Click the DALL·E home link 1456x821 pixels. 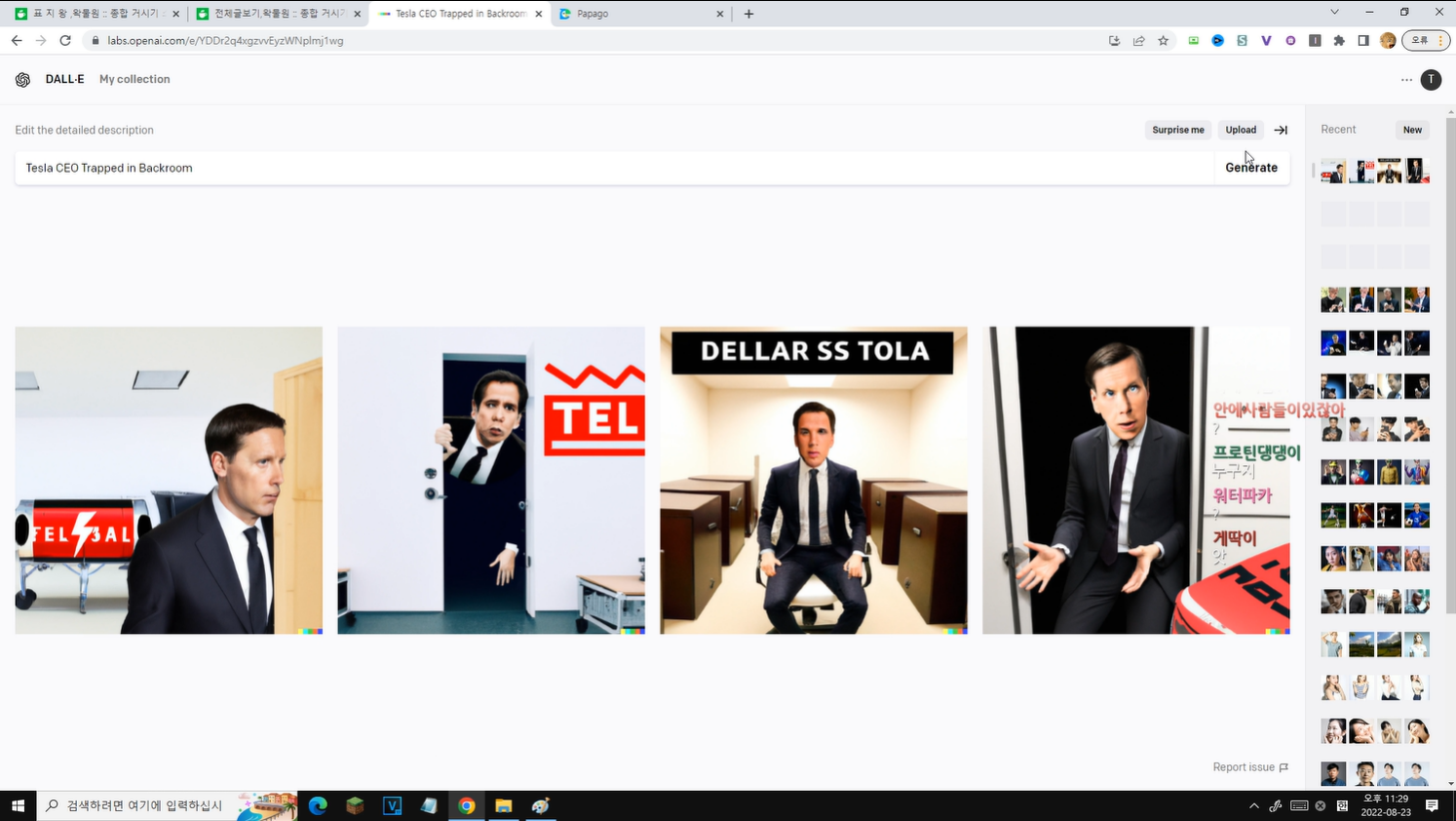tap(64, 80)
